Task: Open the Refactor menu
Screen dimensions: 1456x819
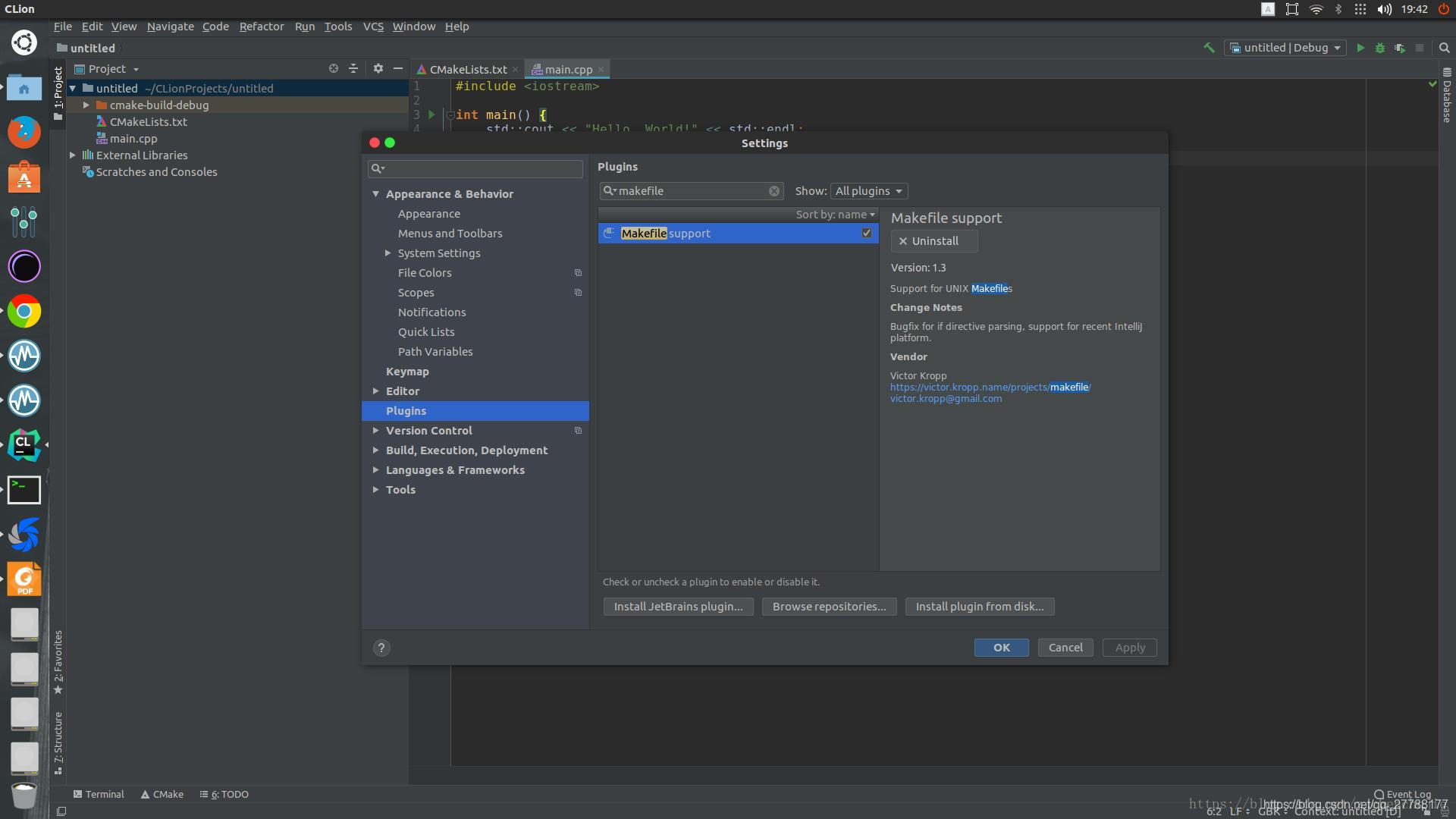Action: (261, 27)
